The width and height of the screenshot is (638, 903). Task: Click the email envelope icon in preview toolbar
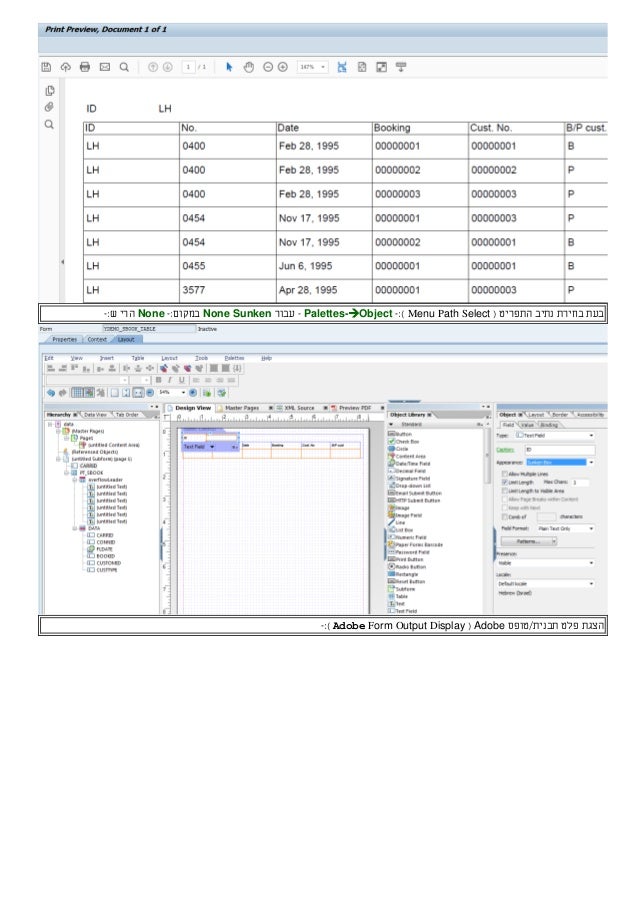point(103,67)
